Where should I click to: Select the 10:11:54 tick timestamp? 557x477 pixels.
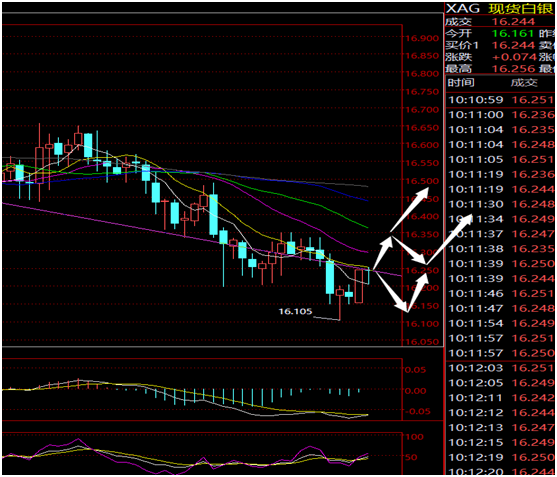pos(476,324)
